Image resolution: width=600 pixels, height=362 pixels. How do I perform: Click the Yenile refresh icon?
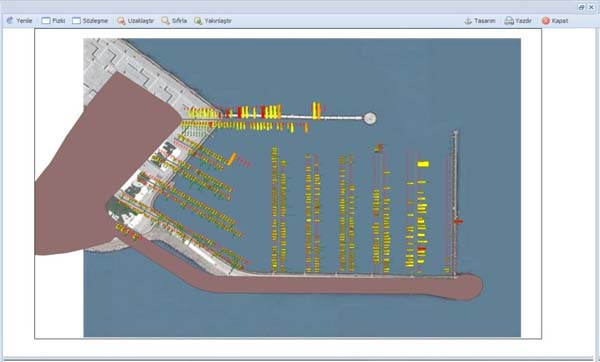[10, 21]
